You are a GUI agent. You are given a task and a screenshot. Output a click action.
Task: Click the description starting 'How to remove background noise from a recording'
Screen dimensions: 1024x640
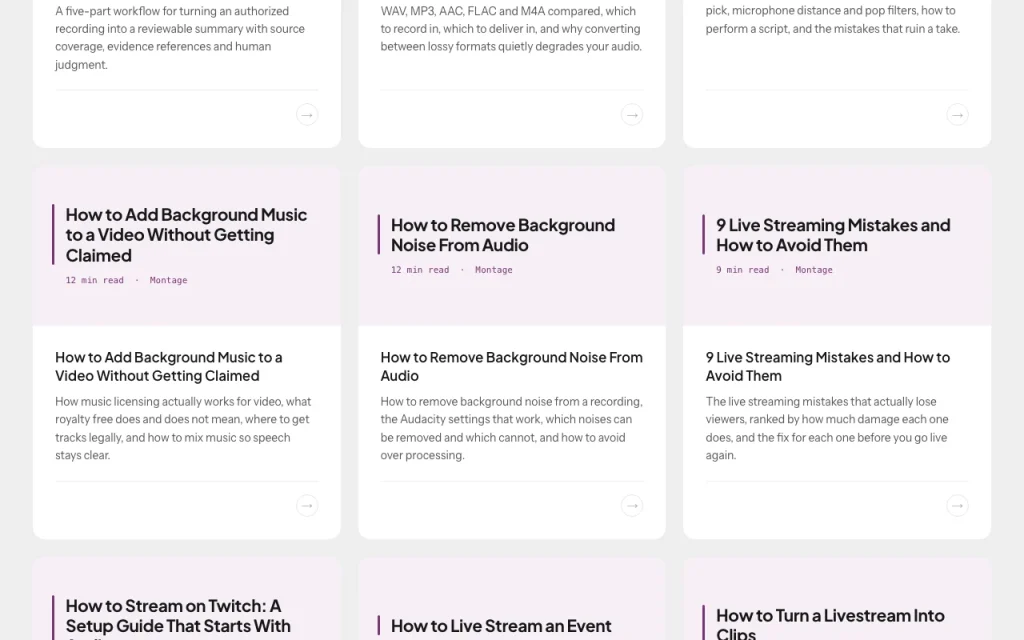pyautogui.click(x=511, y=428)
